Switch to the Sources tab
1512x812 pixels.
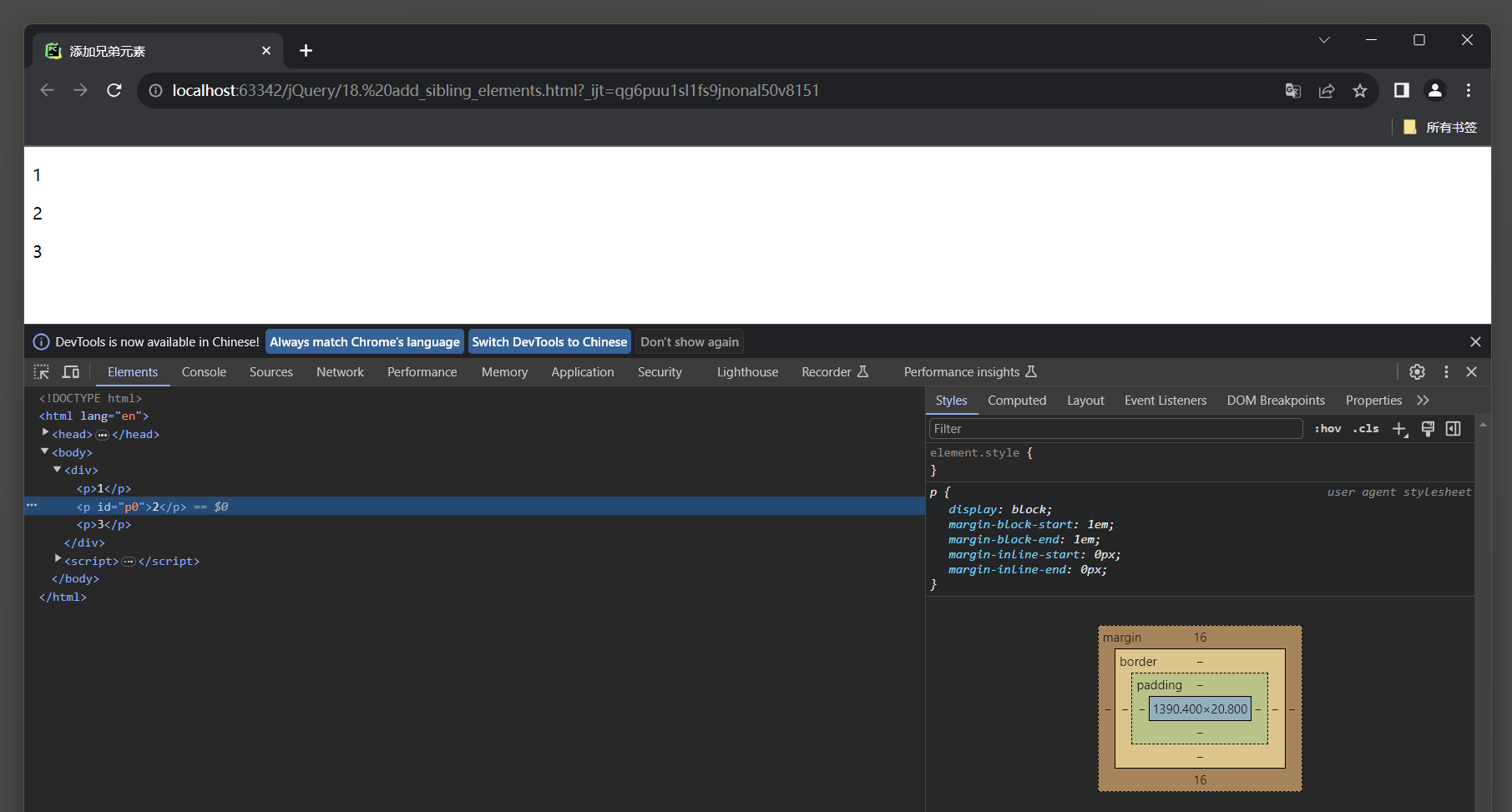[x=271, y=372]
